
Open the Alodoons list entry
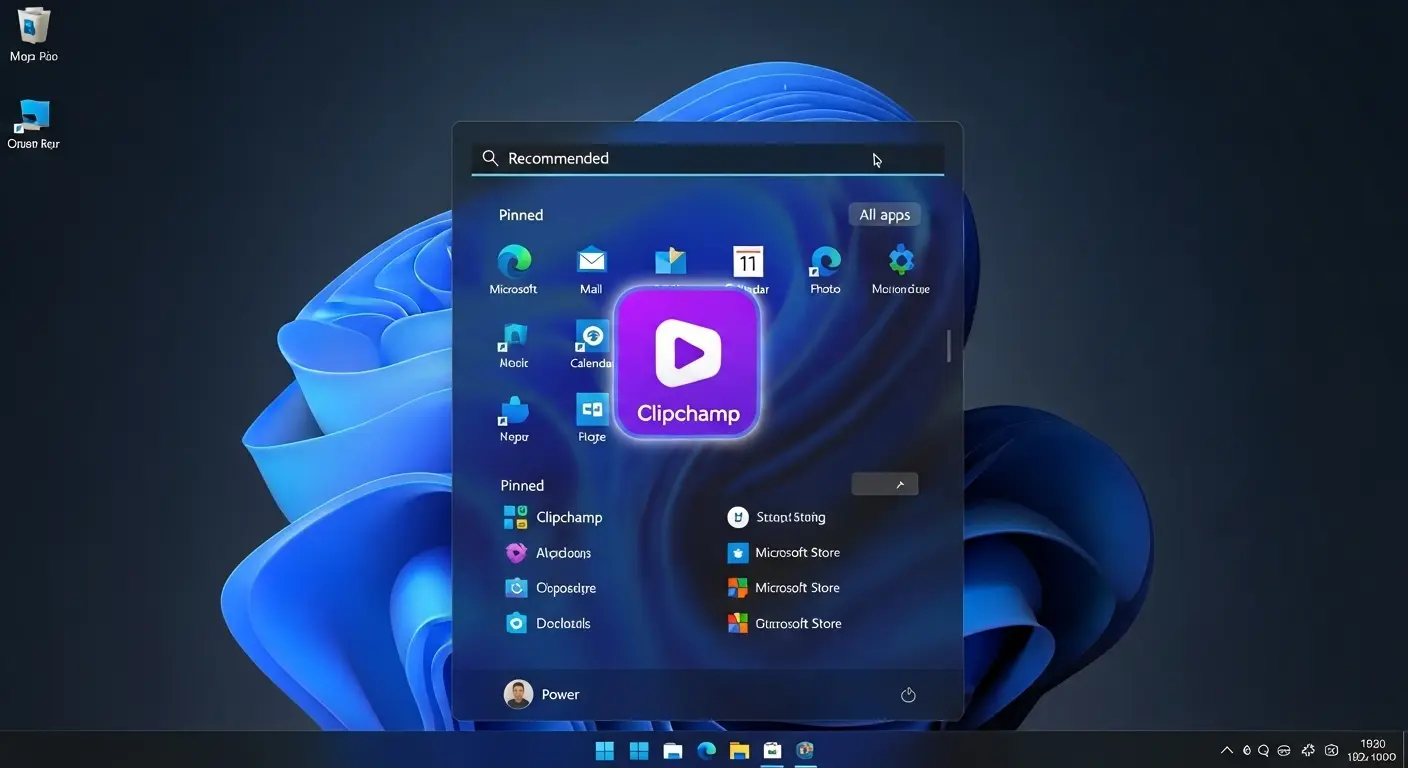[548, 552]
